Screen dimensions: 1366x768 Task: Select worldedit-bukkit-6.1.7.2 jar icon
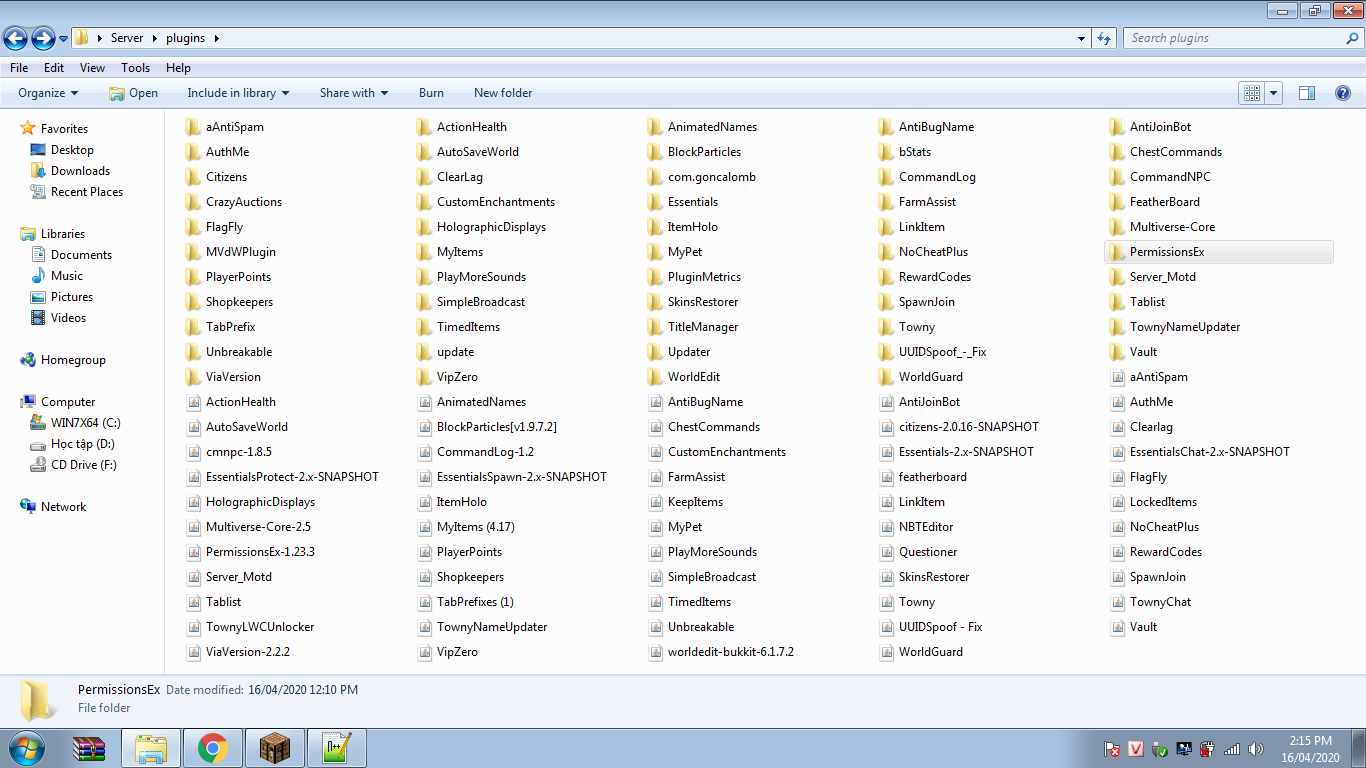click(655, 652)
